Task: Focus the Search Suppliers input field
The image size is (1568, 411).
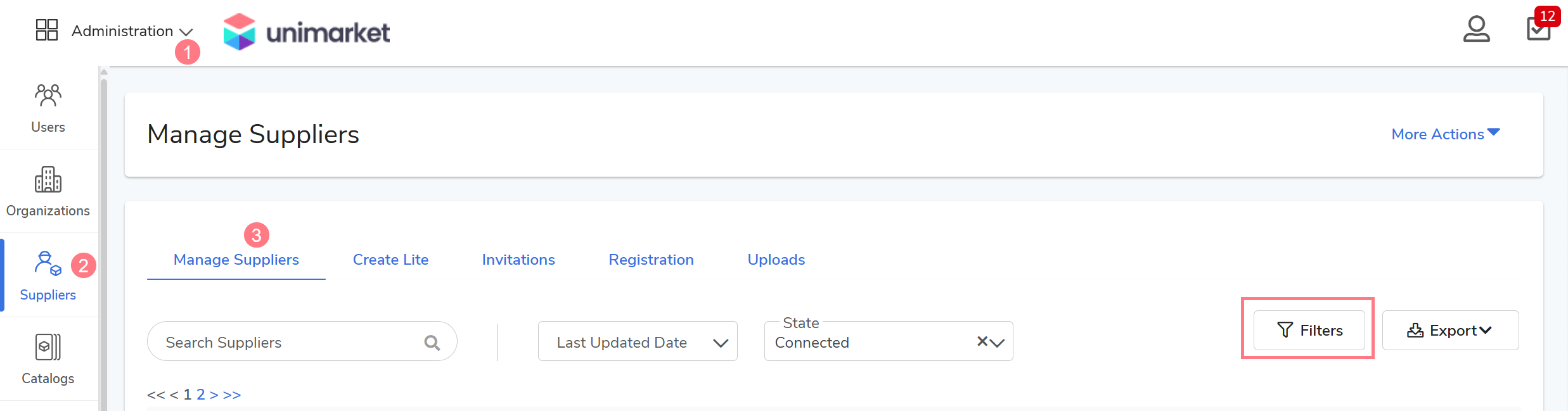Action: click(285, 343)
